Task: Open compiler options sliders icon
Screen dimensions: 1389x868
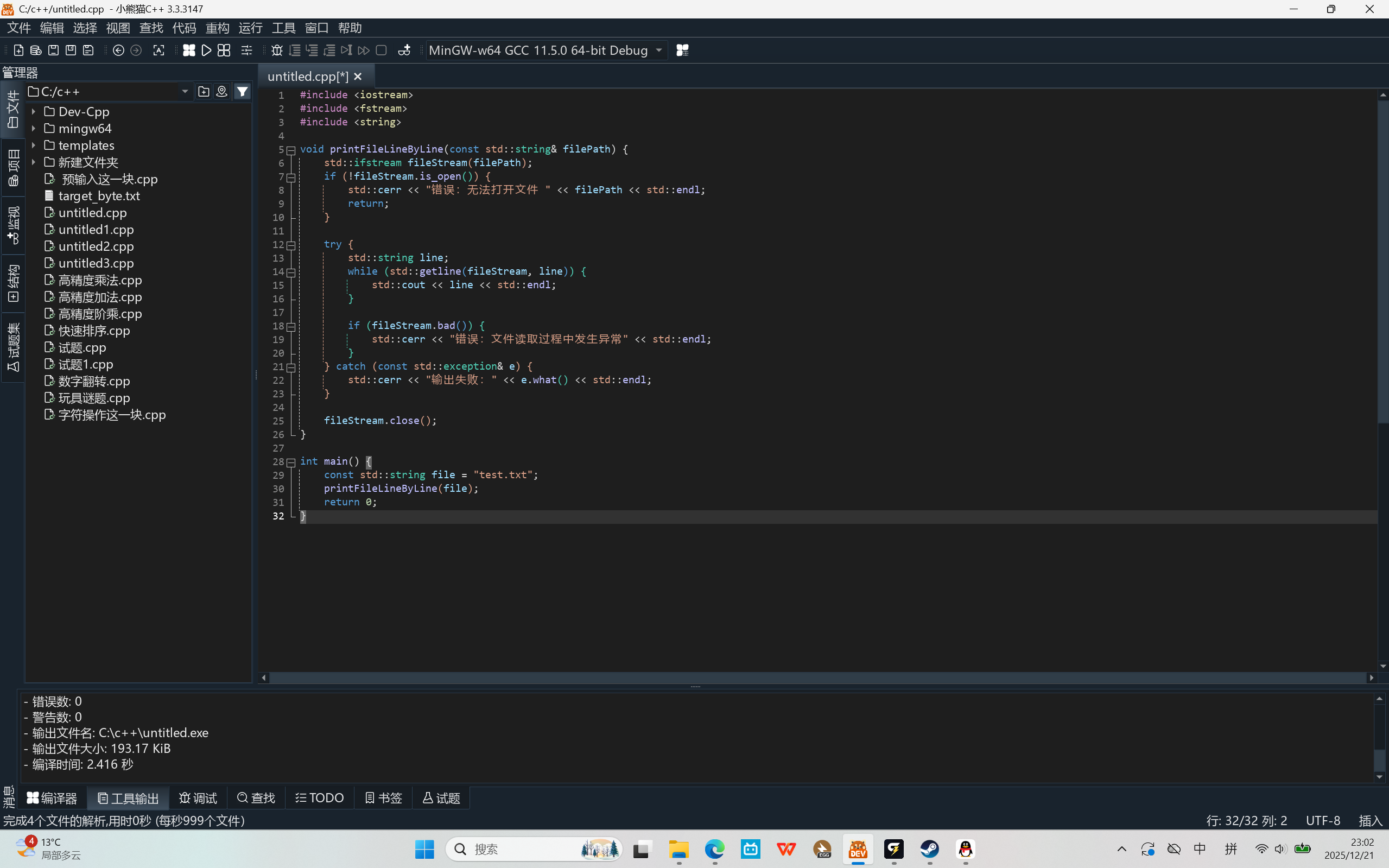Action: pos(247,50)
